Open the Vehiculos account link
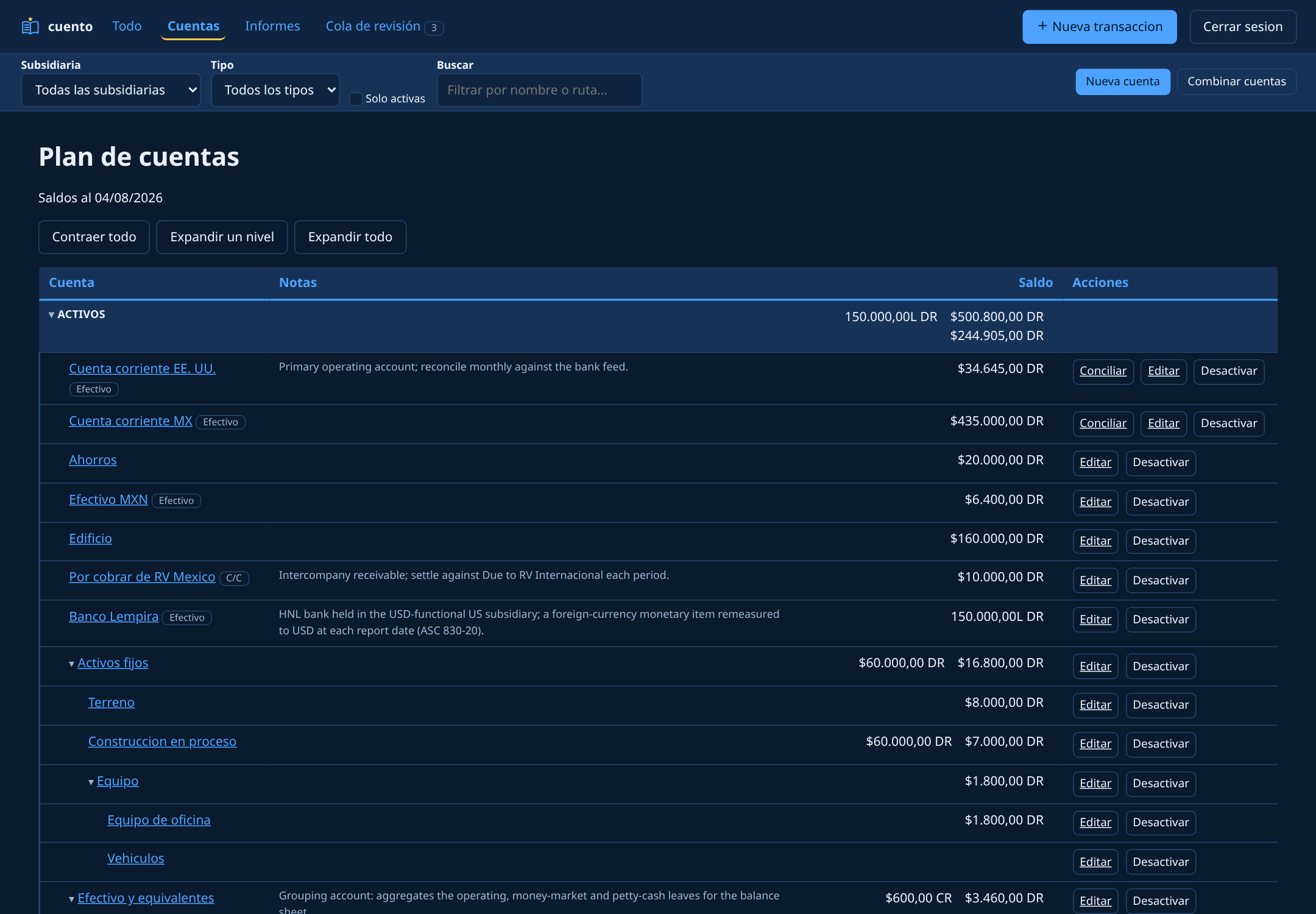The height and width of the screenshot is (914, 1316). click(x=136, y=859)
